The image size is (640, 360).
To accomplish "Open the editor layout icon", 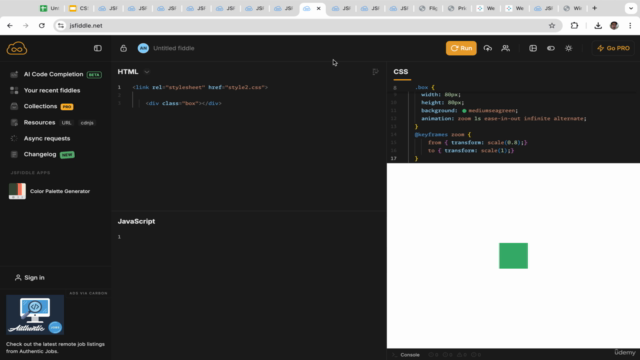I will coord(533,48).
